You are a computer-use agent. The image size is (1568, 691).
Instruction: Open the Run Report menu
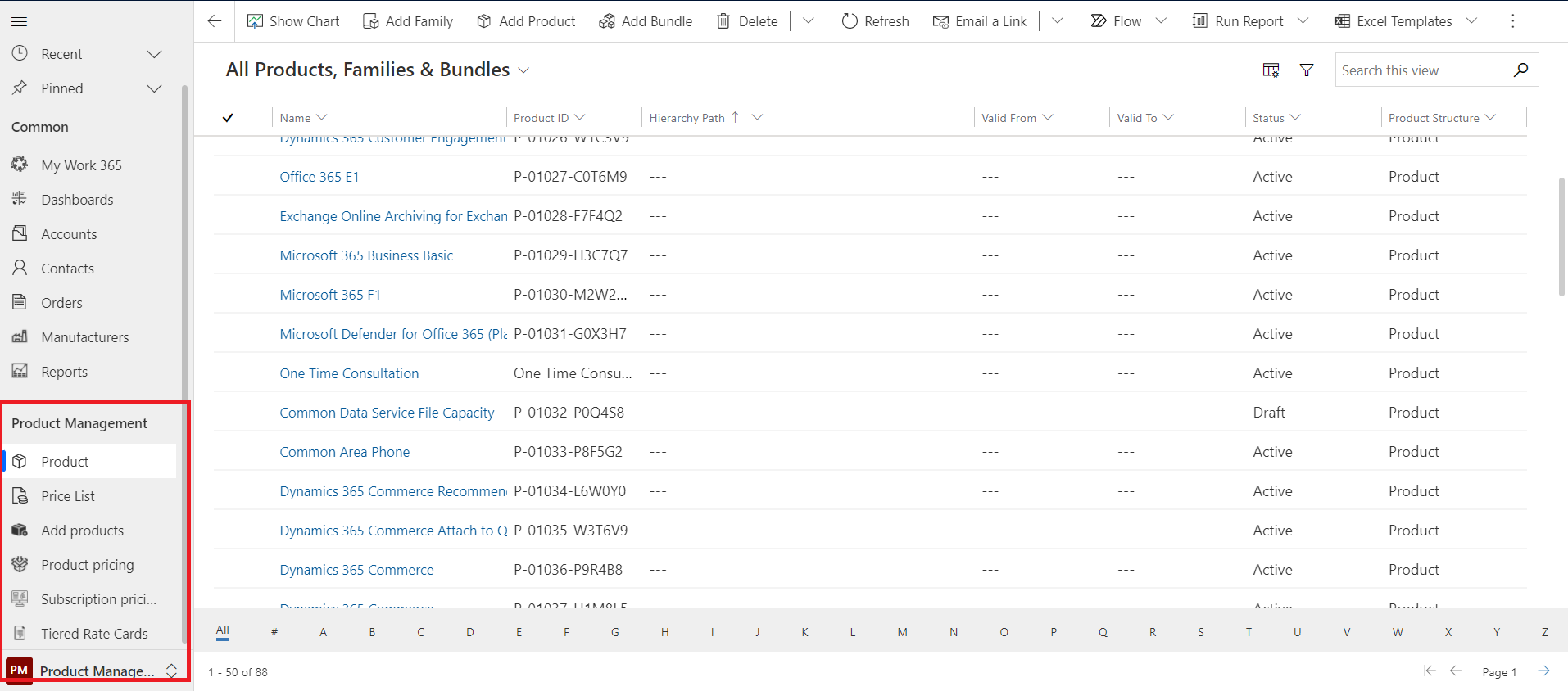(1250, 21)
